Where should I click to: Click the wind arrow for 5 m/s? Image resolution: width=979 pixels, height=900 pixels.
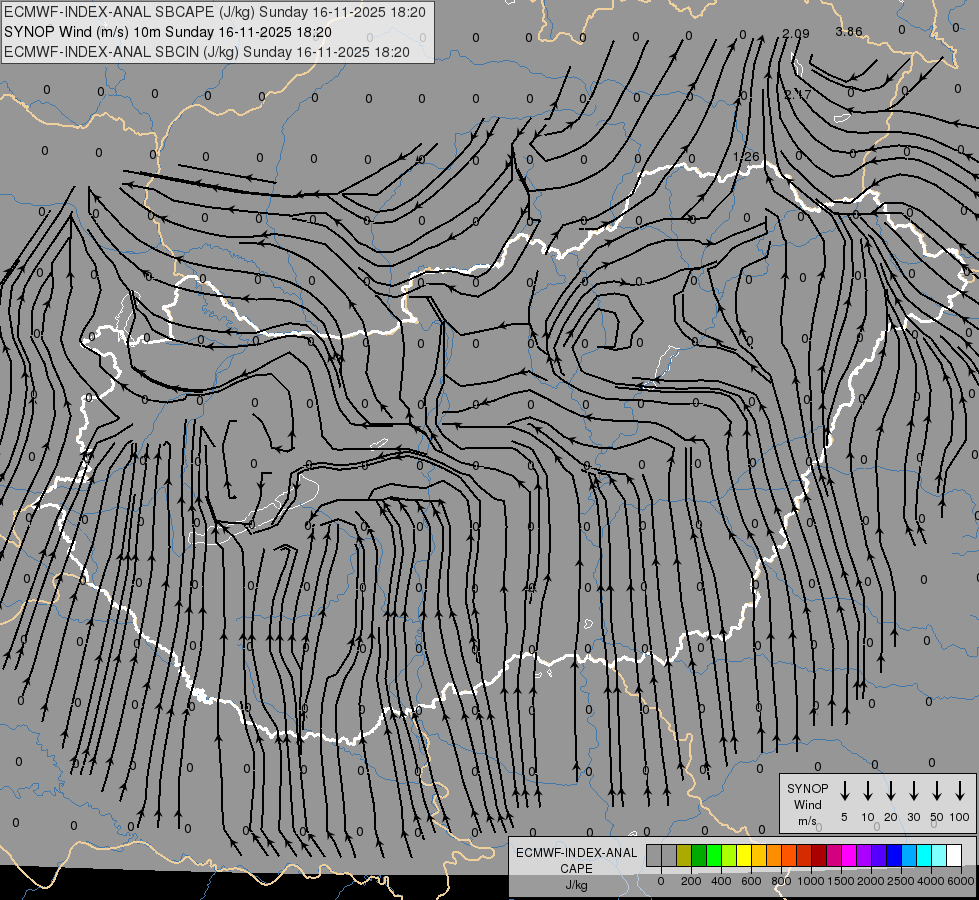[844, 791]
